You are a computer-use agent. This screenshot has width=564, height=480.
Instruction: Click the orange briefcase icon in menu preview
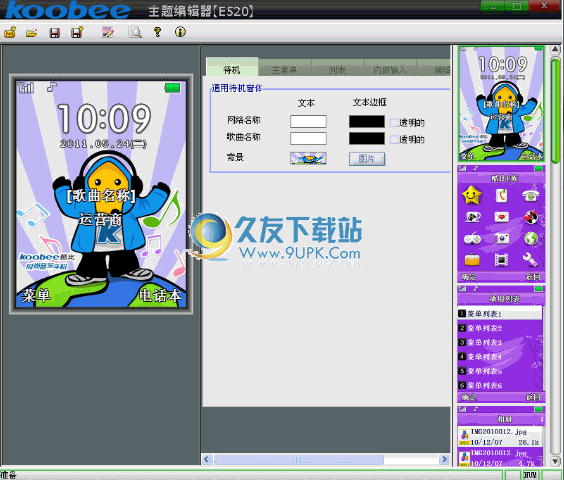472,260
